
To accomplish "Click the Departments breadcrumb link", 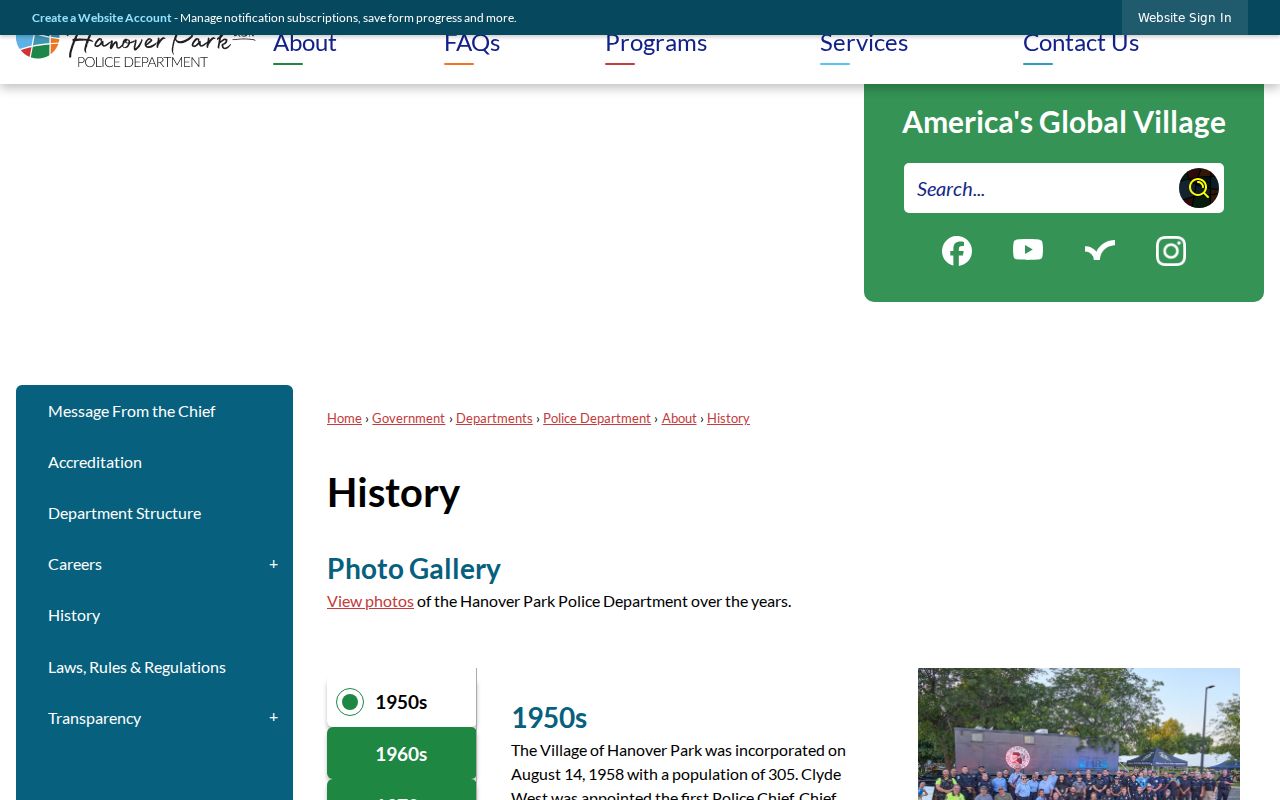I will tap(494, 418).
